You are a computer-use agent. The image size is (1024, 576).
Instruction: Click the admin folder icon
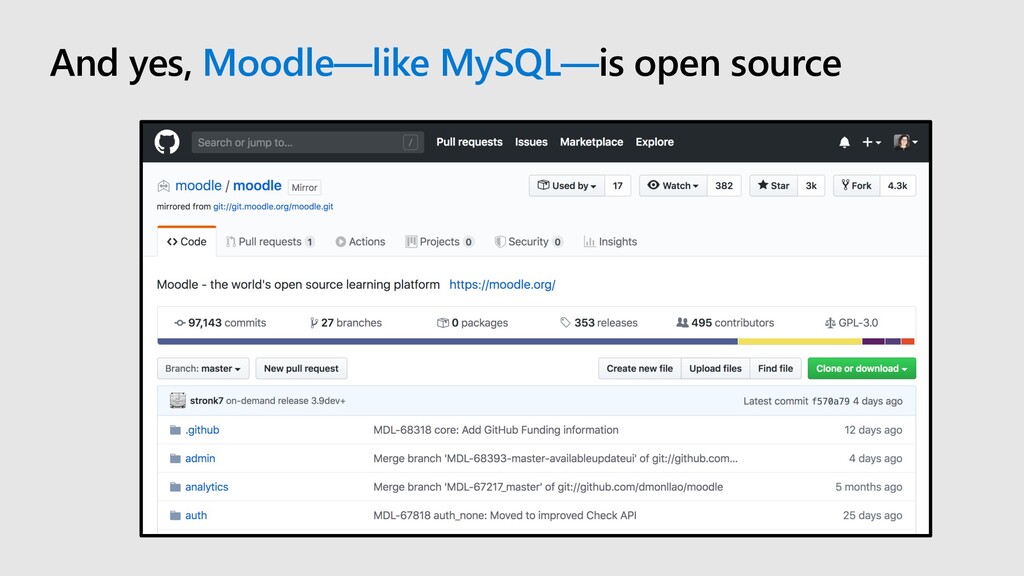[175, 458]
